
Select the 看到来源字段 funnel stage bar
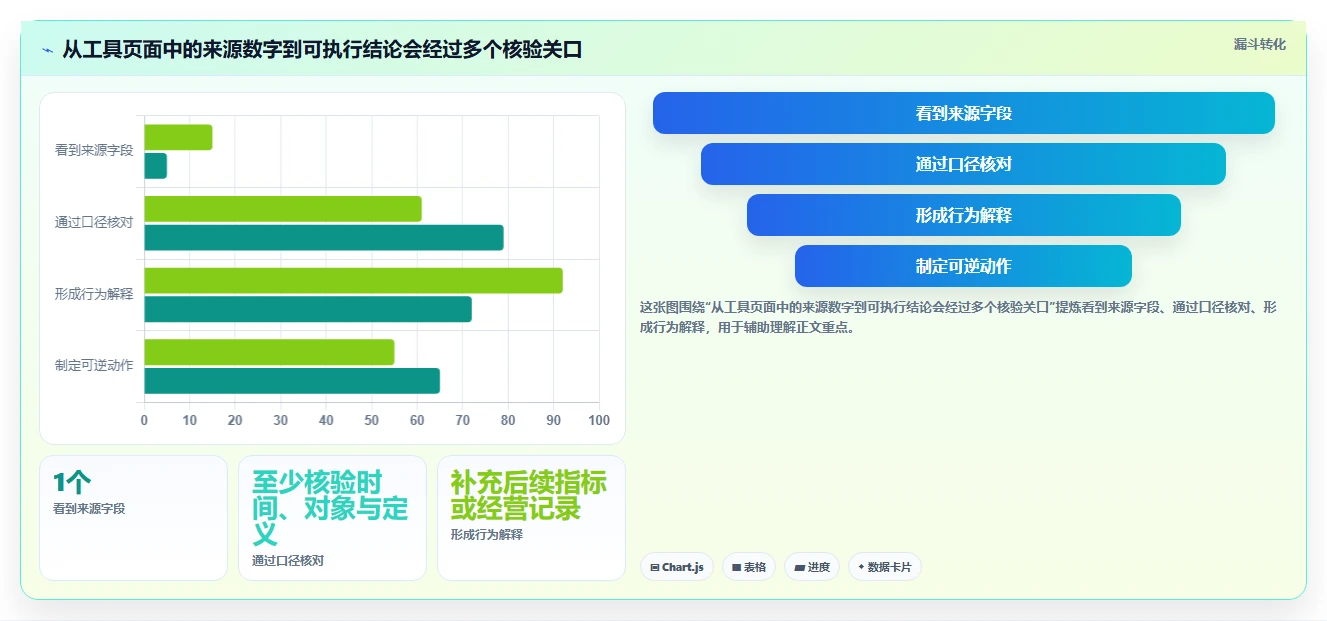(964, 113)
